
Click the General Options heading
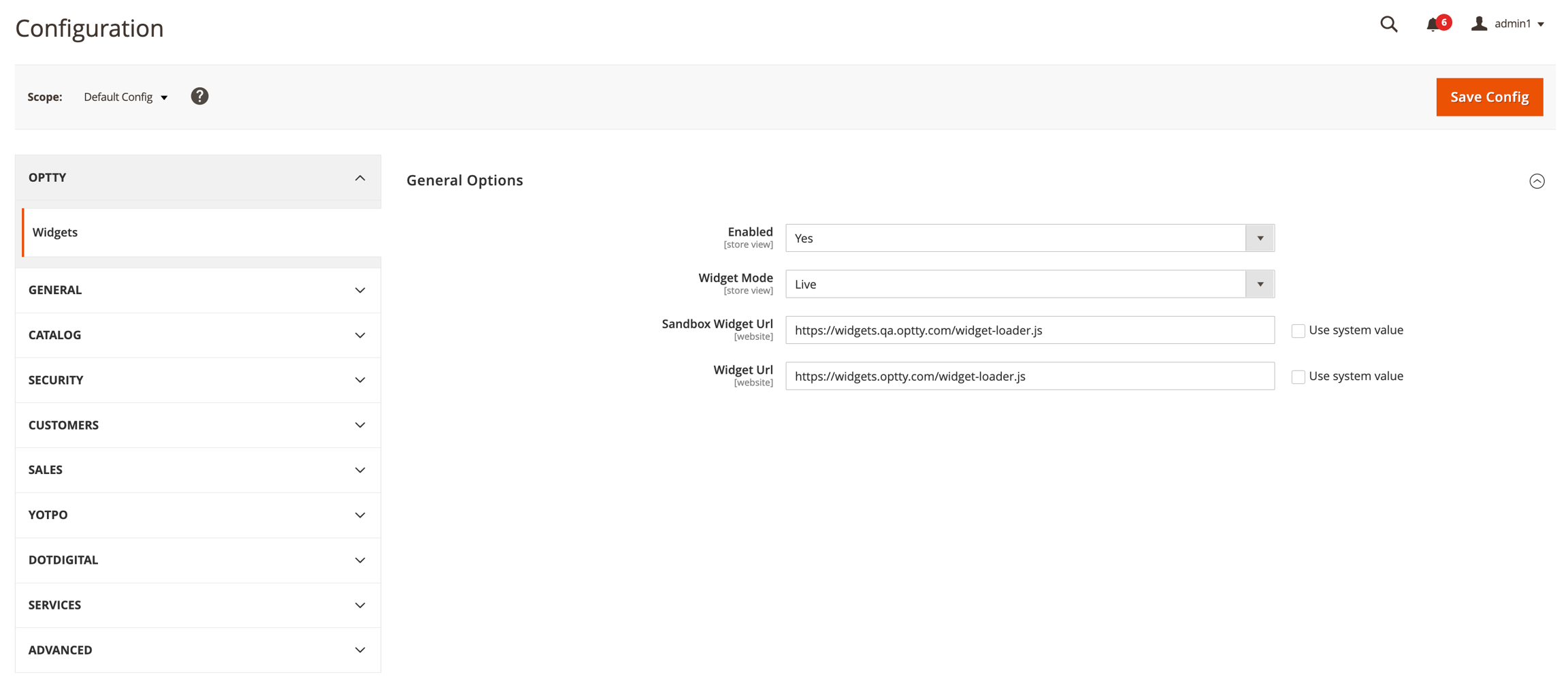tap(465, 180)
